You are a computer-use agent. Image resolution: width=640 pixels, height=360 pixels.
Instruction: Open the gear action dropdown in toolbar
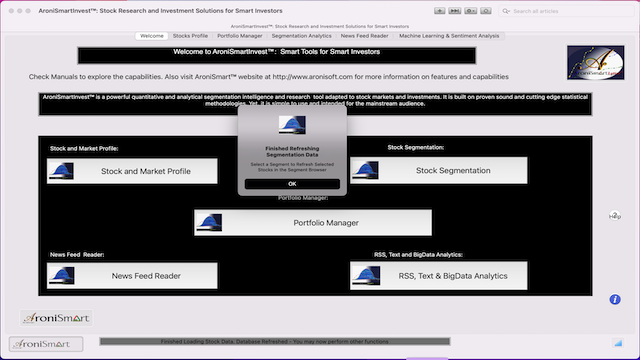pyautogui.click(x=471, y=11)
